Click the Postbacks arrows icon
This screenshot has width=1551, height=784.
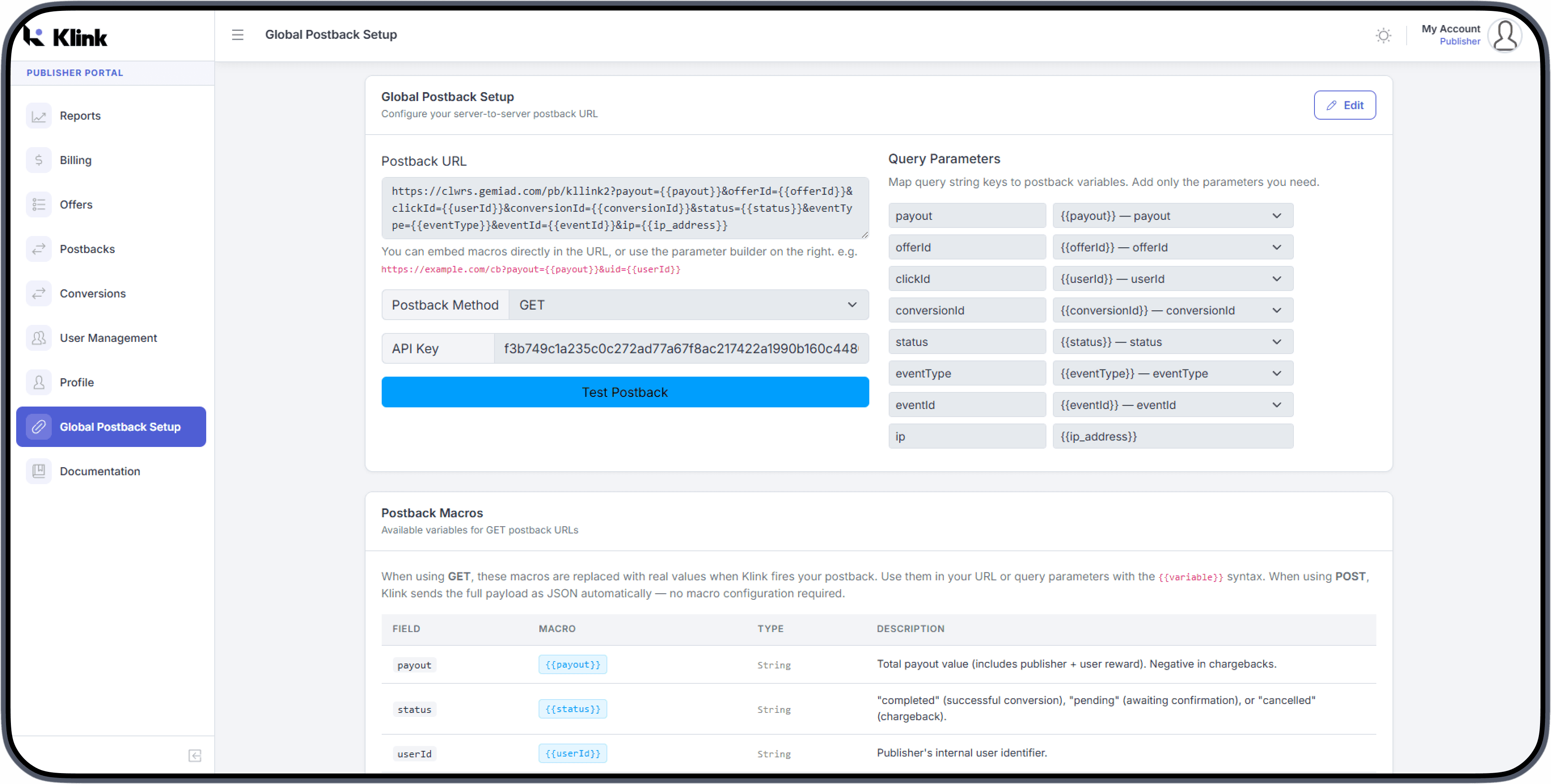click(x=38, y=249)
